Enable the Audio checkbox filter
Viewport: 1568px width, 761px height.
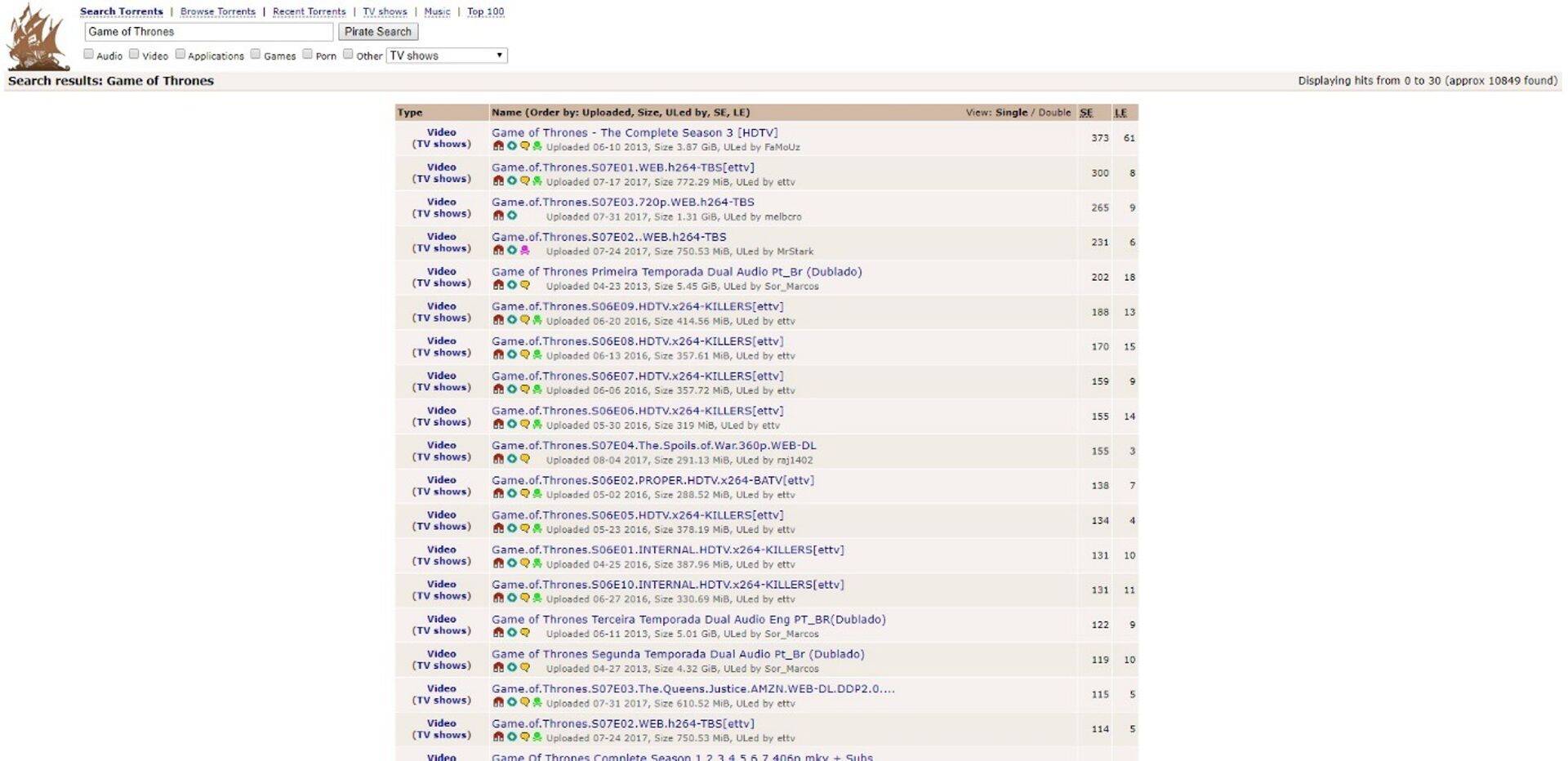tap(88, 54)
